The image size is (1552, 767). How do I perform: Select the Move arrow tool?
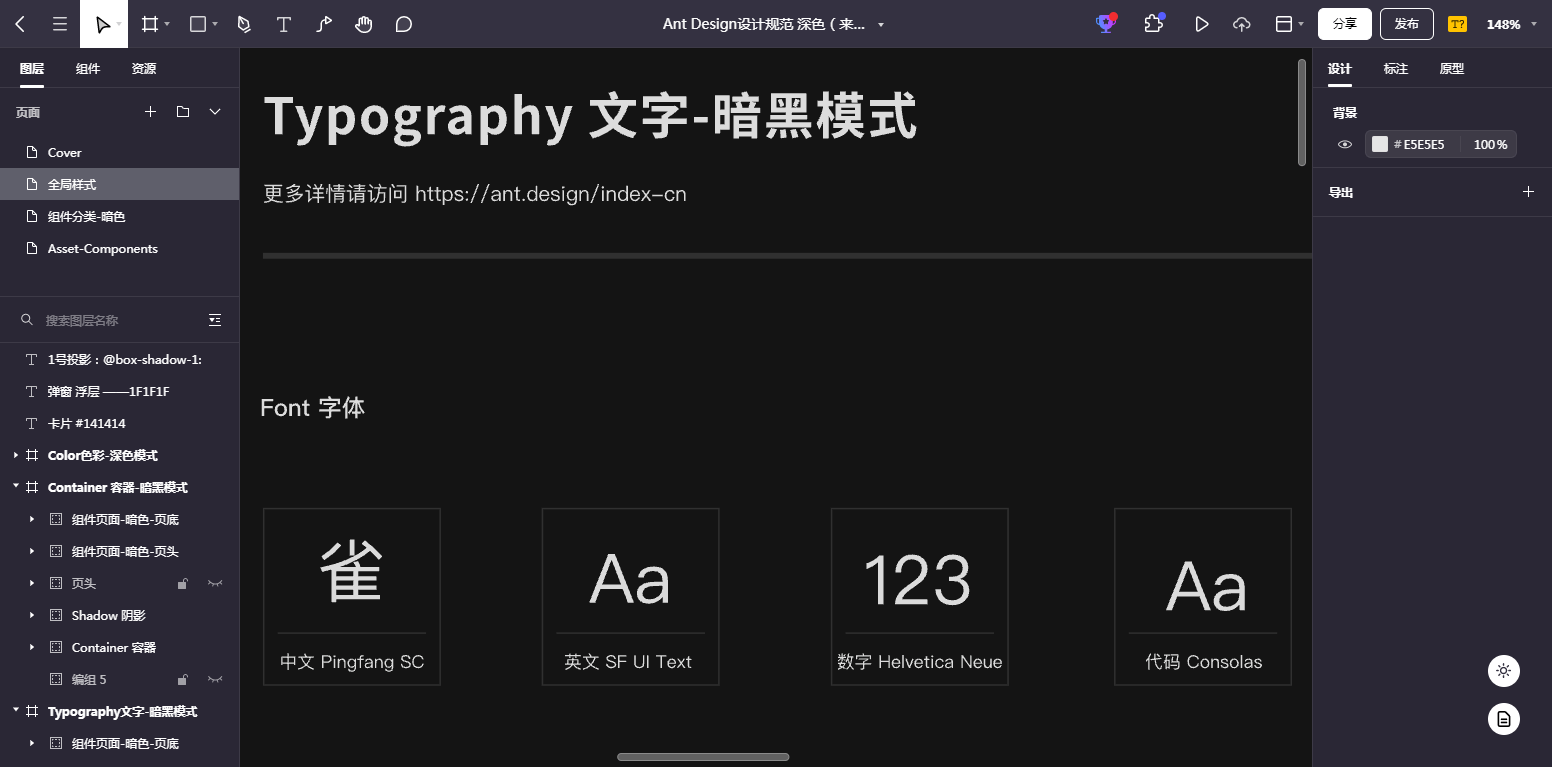pos(102,24)
